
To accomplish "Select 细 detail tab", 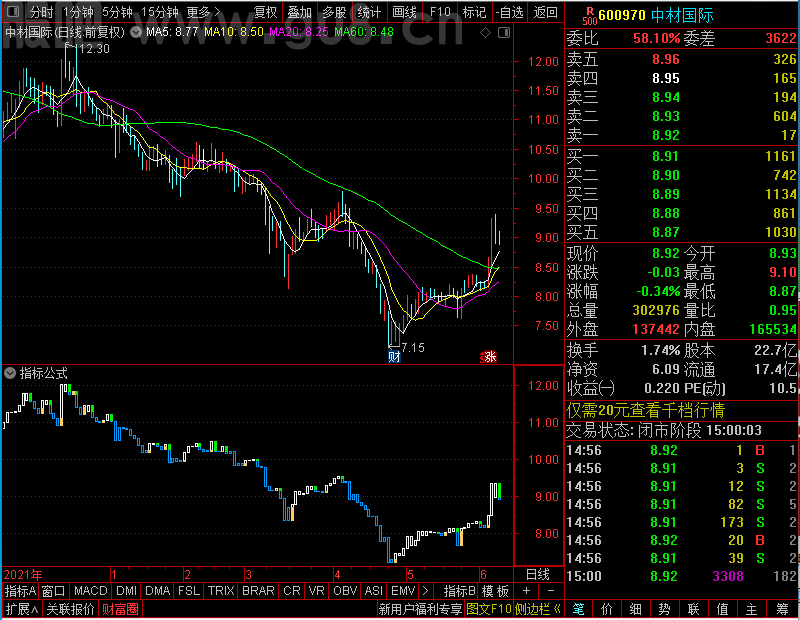I will [x=635, y=609].
